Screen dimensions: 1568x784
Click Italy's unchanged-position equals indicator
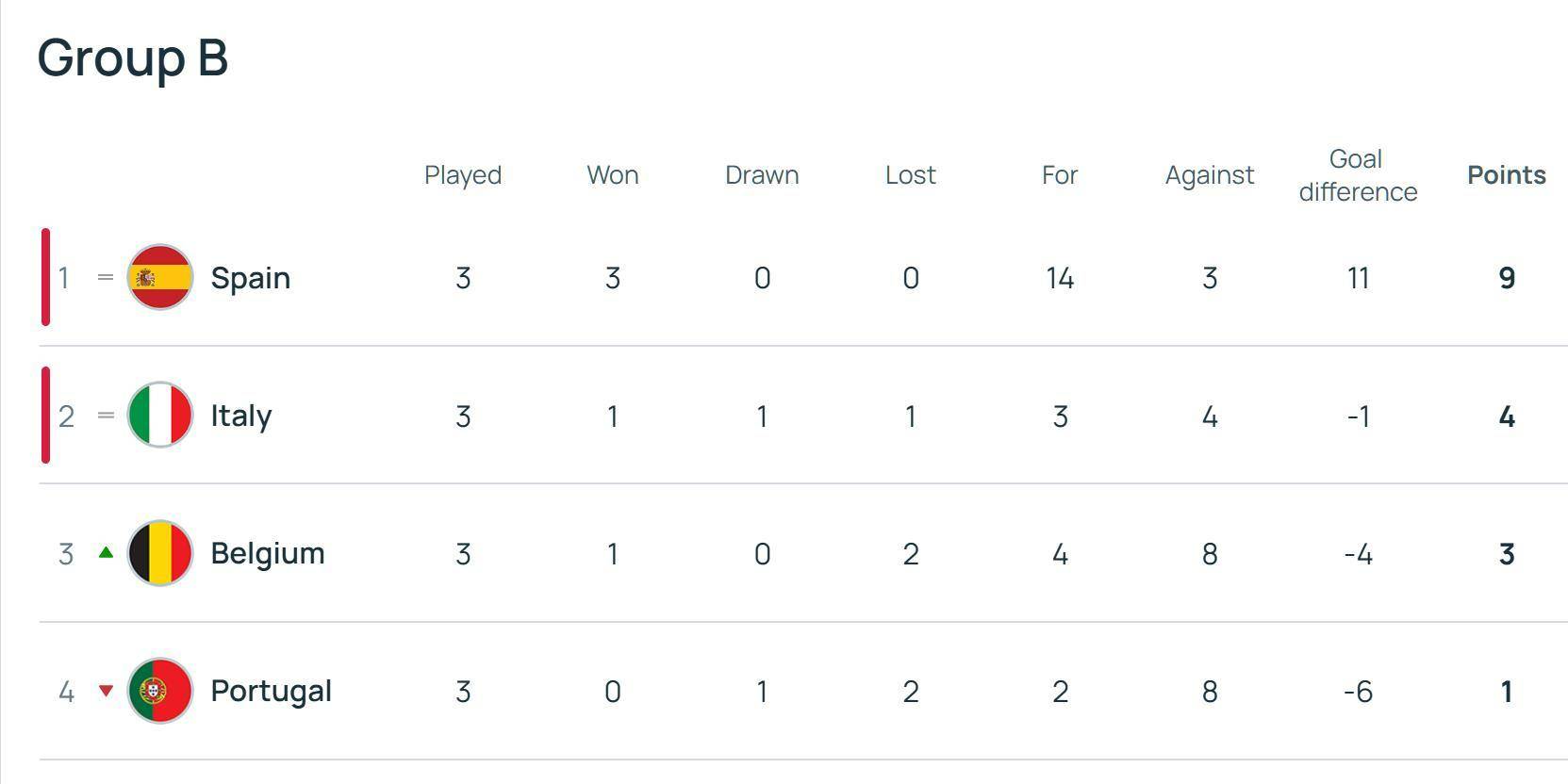coord(106,415)
